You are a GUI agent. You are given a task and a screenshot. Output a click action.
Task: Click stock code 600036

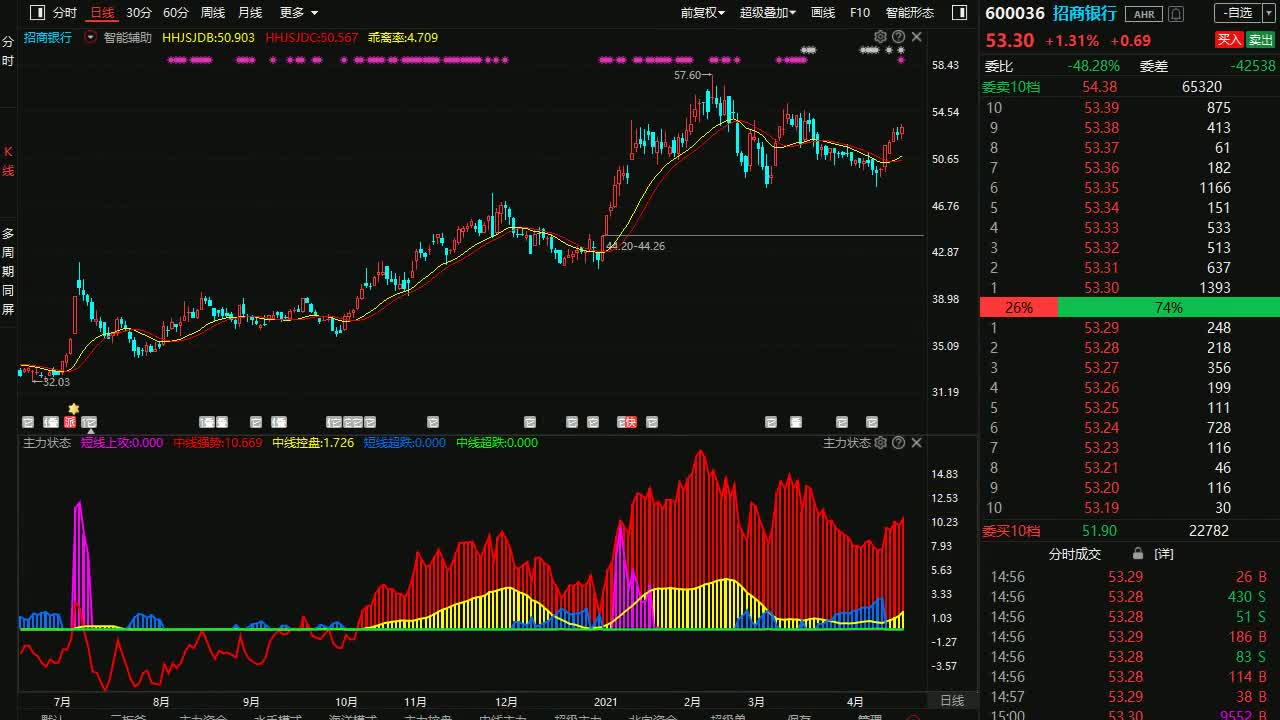pos(1015,13)
